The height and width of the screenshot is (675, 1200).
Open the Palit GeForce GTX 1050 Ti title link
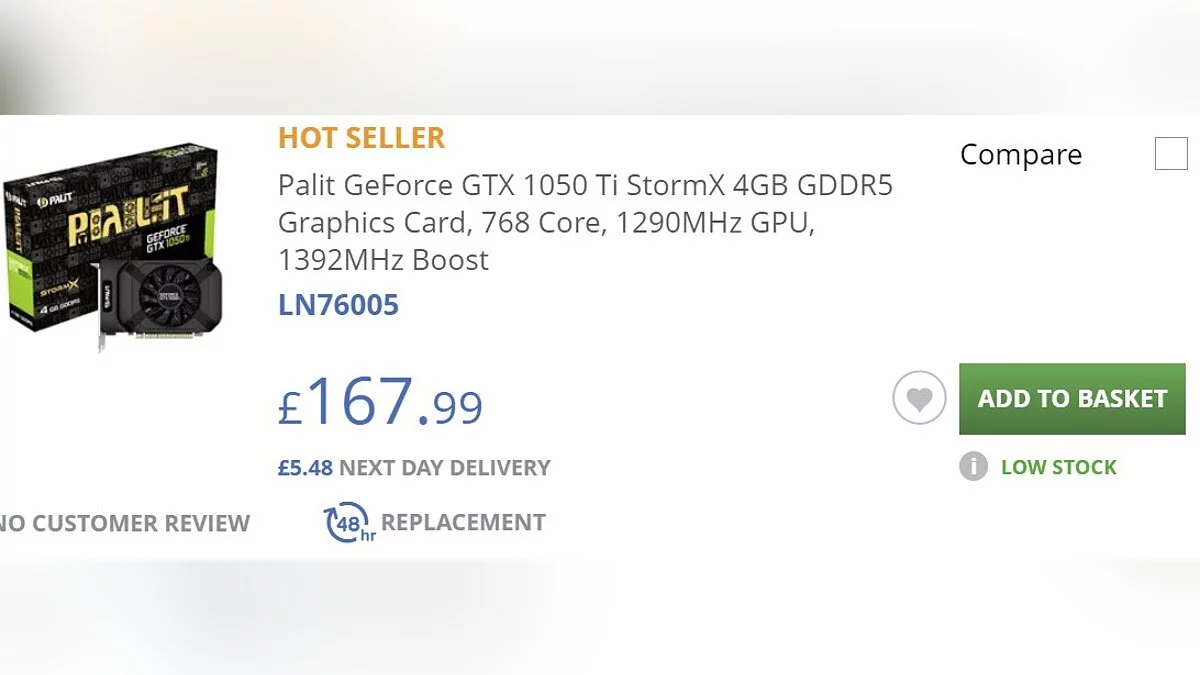pos(585,222)
